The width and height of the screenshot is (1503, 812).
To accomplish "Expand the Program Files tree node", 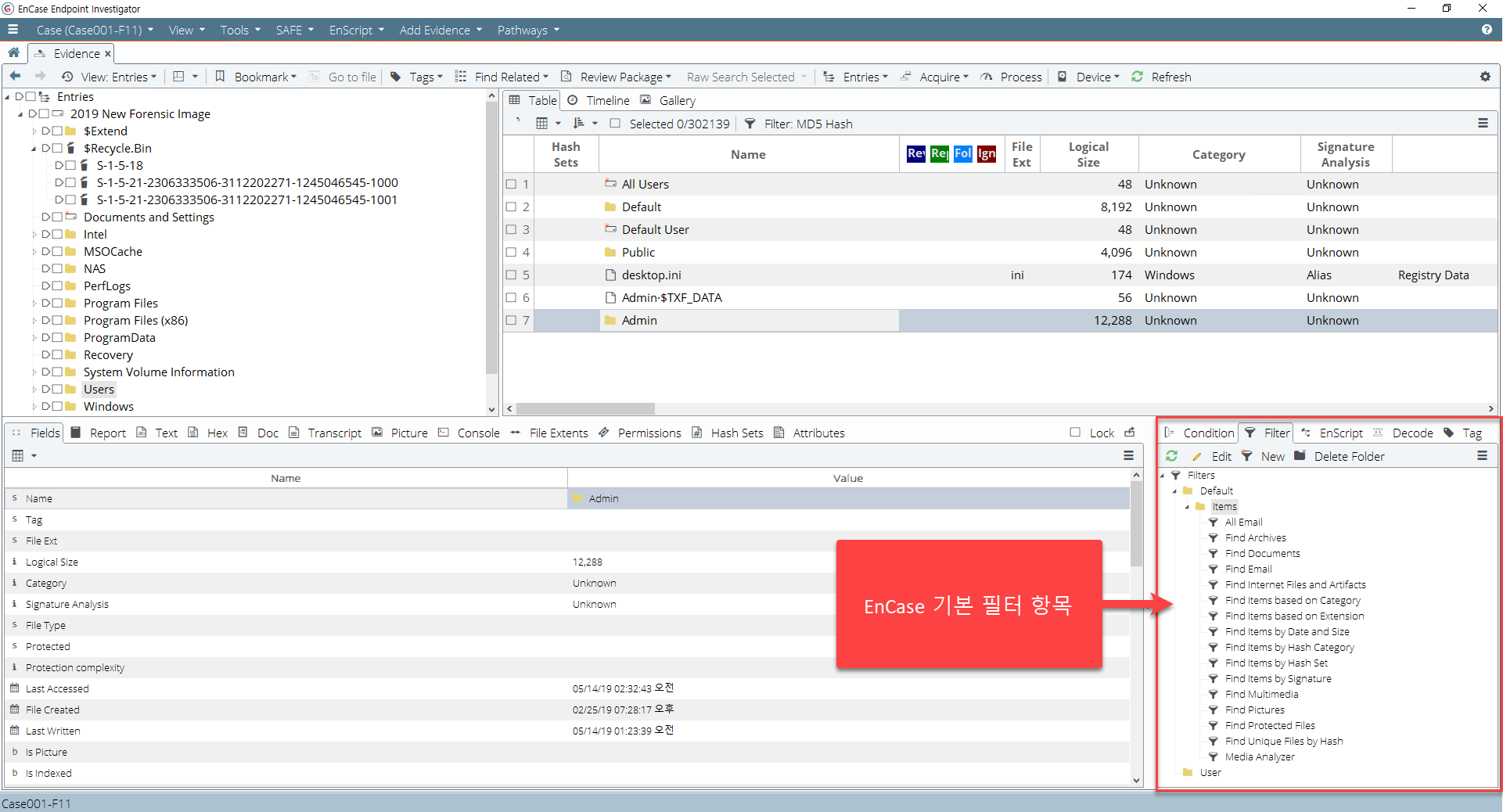I will [34, 304].
